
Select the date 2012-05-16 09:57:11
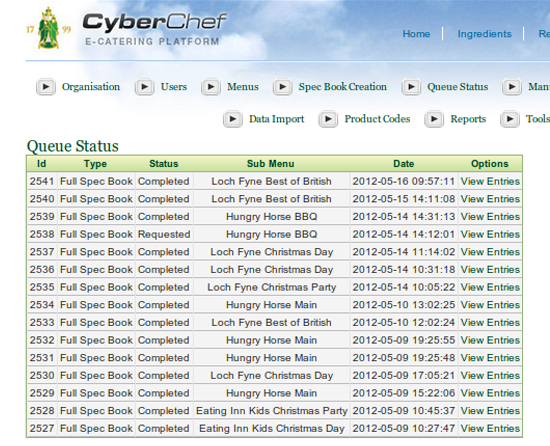(404, 181)
